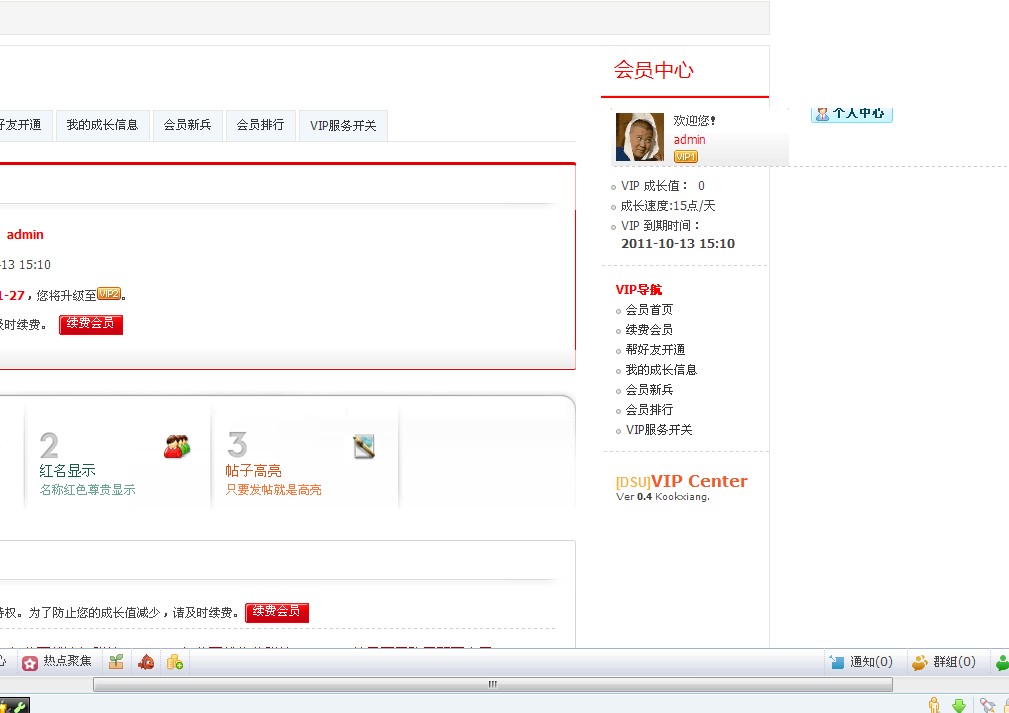The width and height of the screenshot is (1009, 713).
Task: Click the 红名显示 feature title
Action: click(x=68, y=470)
